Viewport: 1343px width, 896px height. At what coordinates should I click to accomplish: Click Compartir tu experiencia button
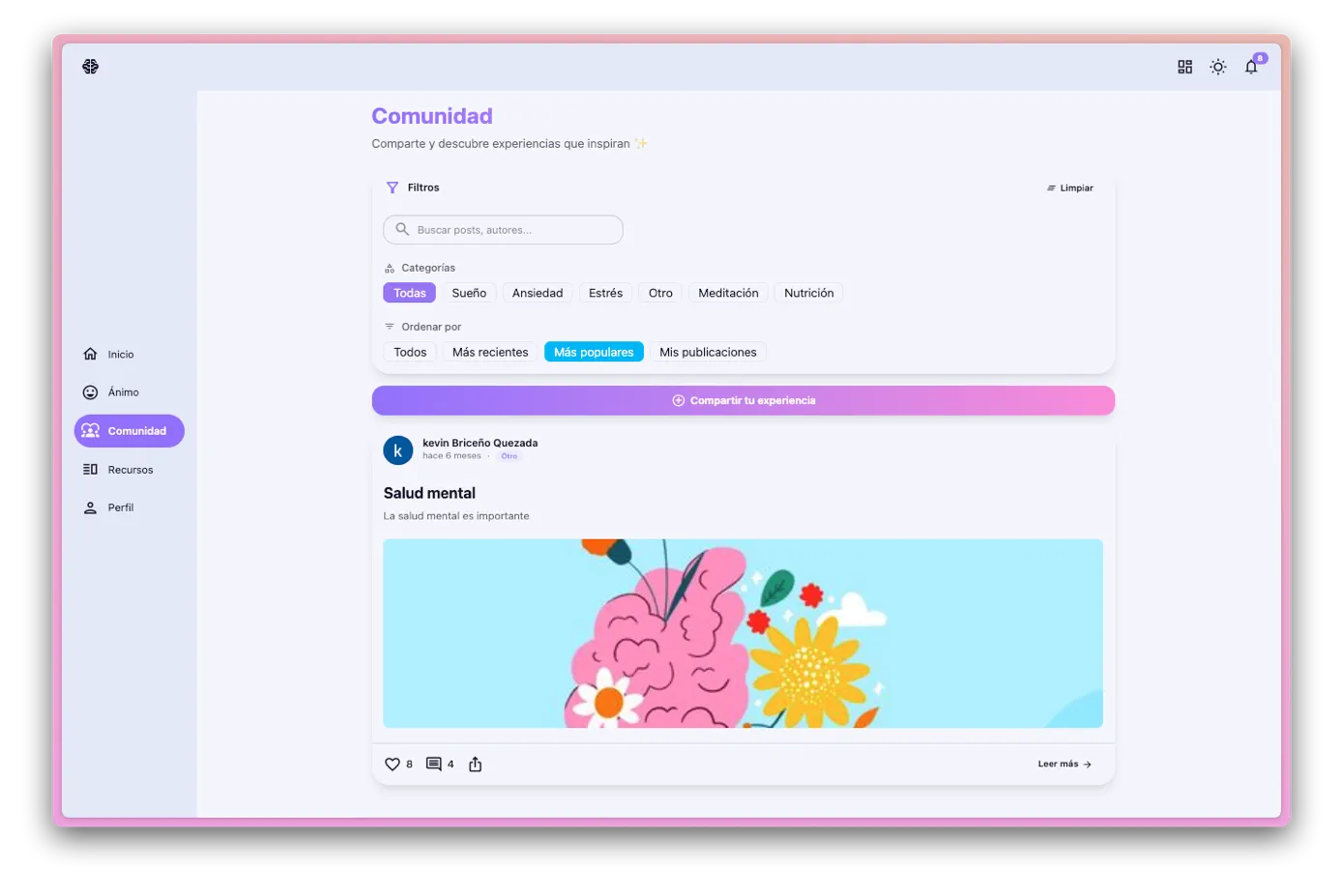point(743,401)
